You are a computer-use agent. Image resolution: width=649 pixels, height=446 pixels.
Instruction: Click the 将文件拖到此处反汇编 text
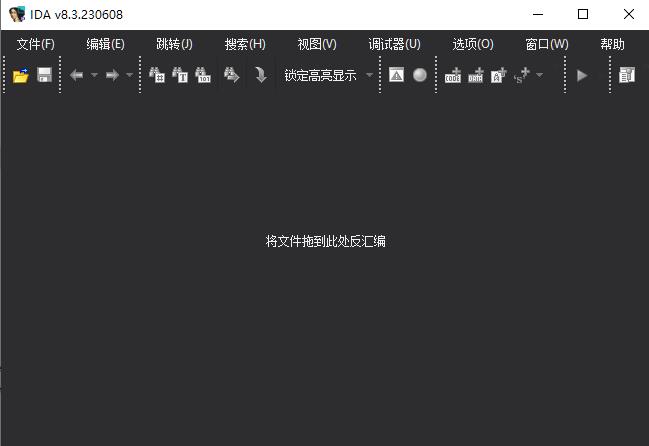325,241
